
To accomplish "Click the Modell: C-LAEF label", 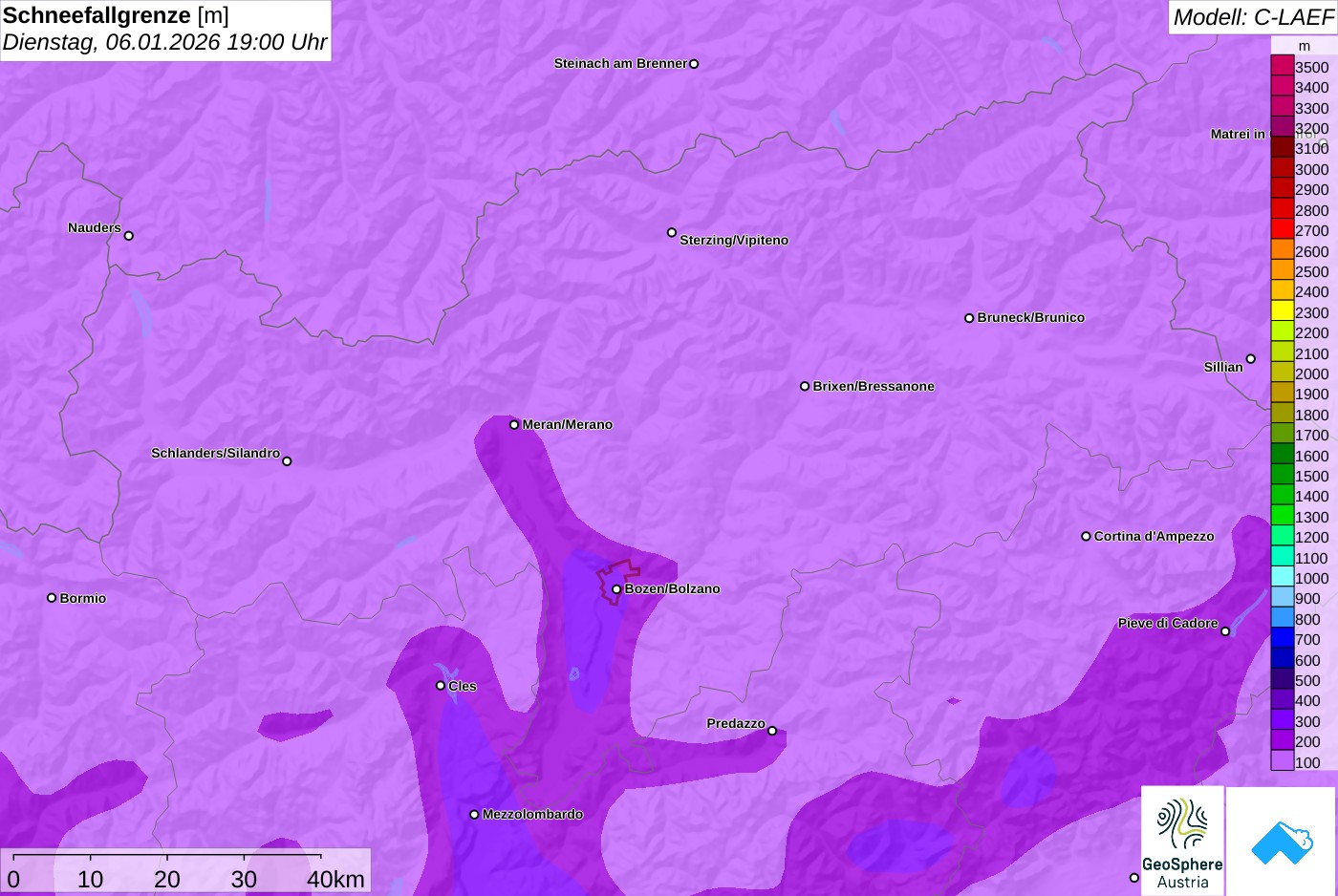I will tap(1253, 17).
